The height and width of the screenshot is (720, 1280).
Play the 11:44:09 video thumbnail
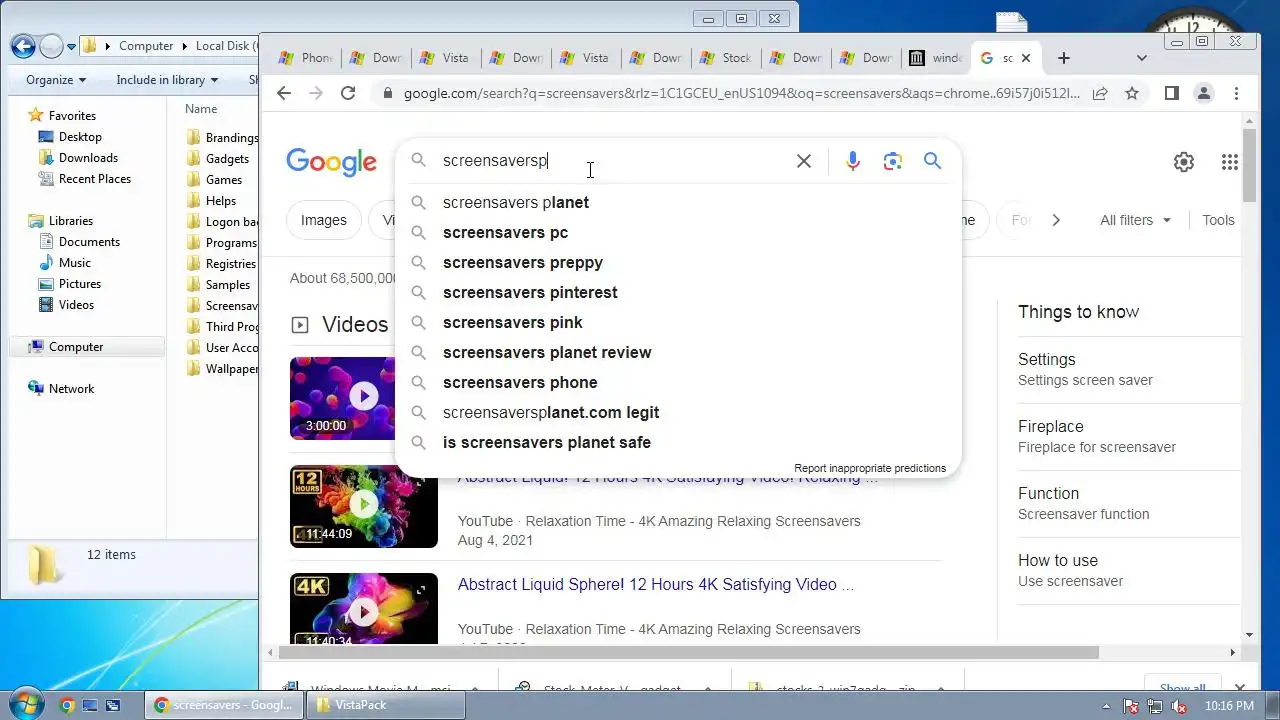point(364,506)
